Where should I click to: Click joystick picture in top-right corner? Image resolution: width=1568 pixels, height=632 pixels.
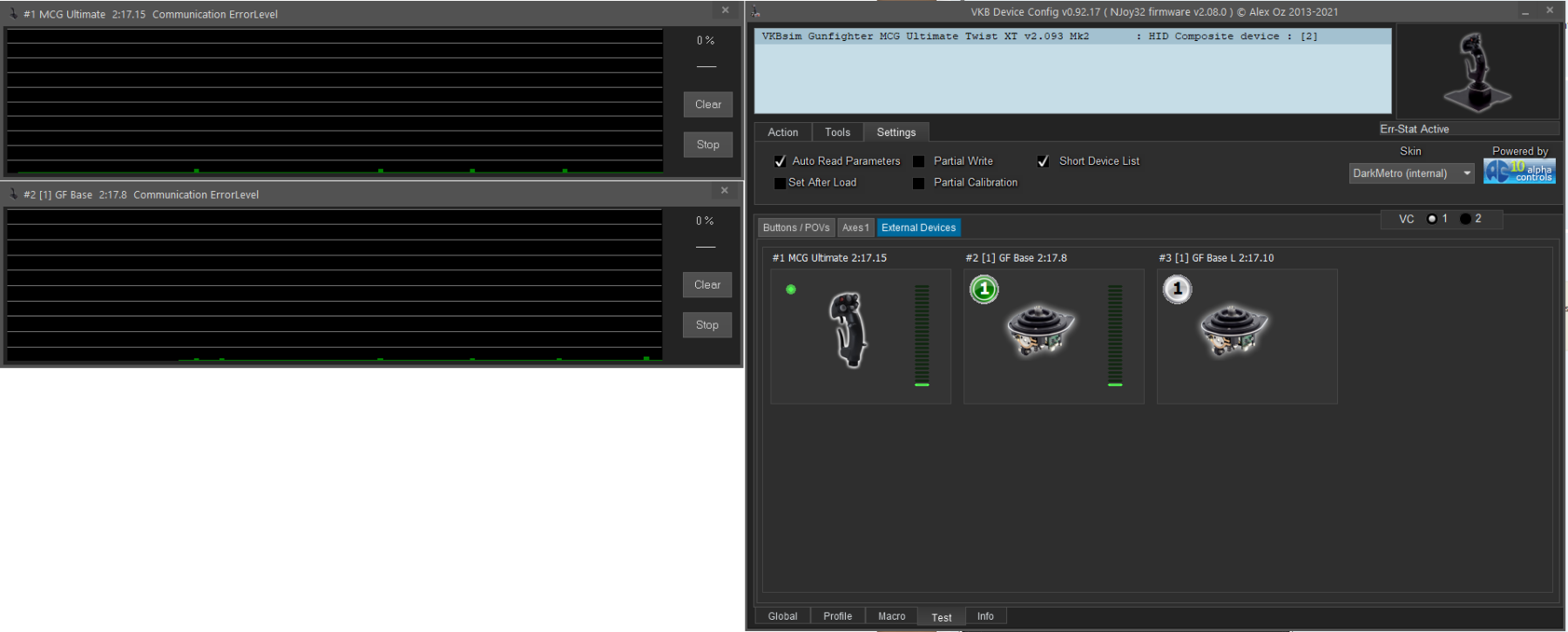1477,72
